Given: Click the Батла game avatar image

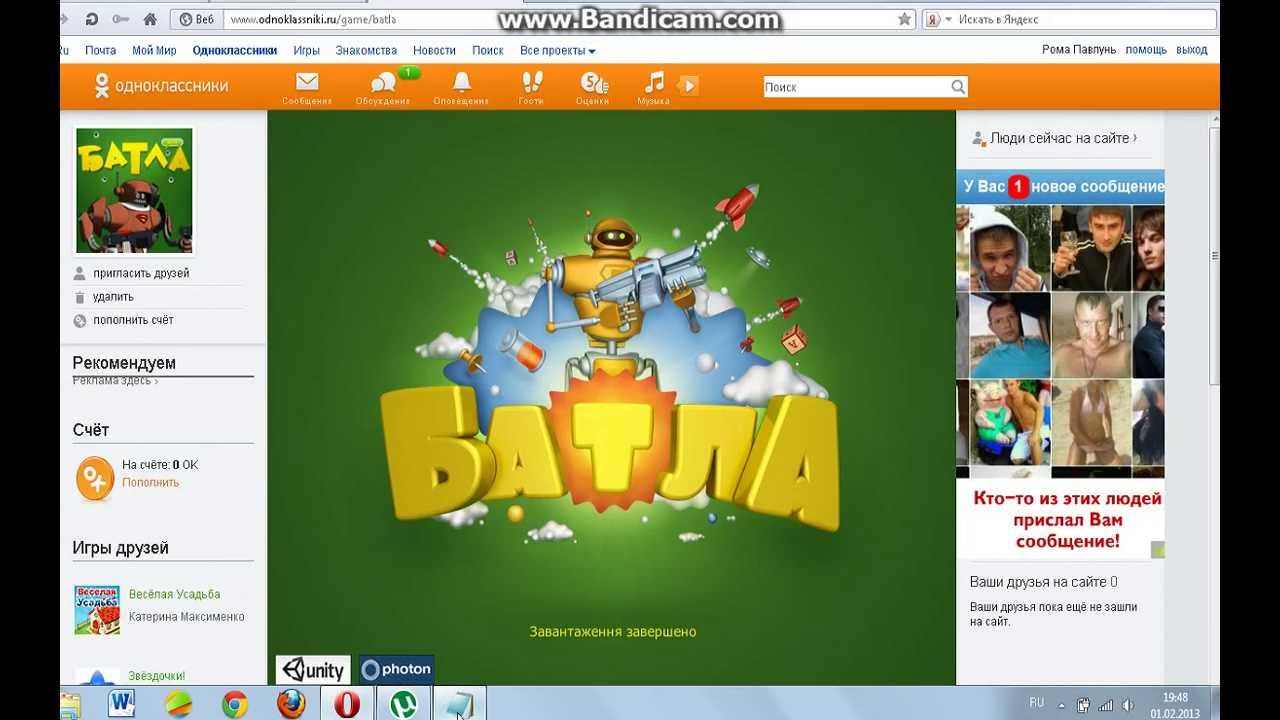Looking at the screenshot, I should [134, 190].
